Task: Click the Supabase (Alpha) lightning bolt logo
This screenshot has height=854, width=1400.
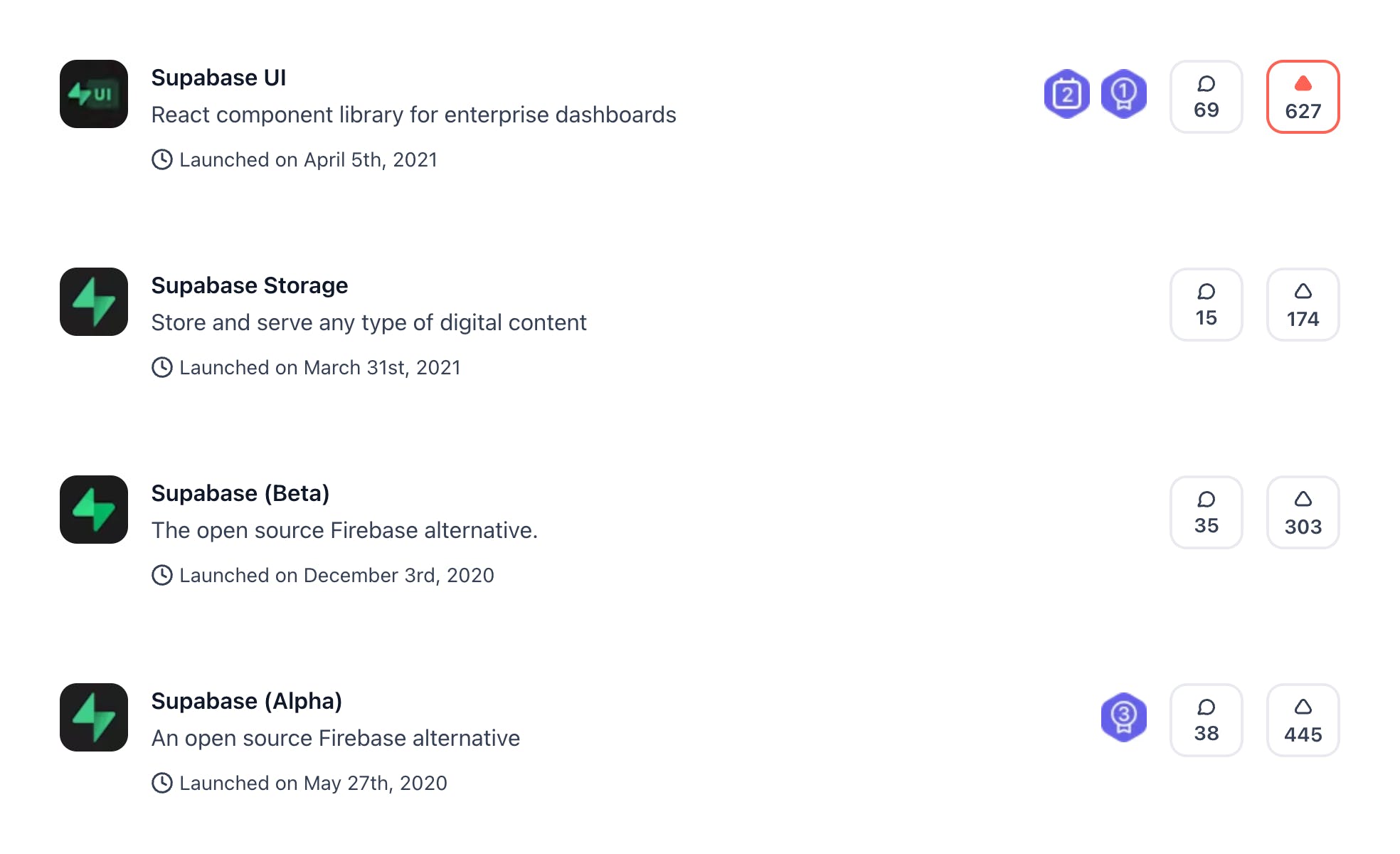Action: pyautogui.click(x=94, y=717)
